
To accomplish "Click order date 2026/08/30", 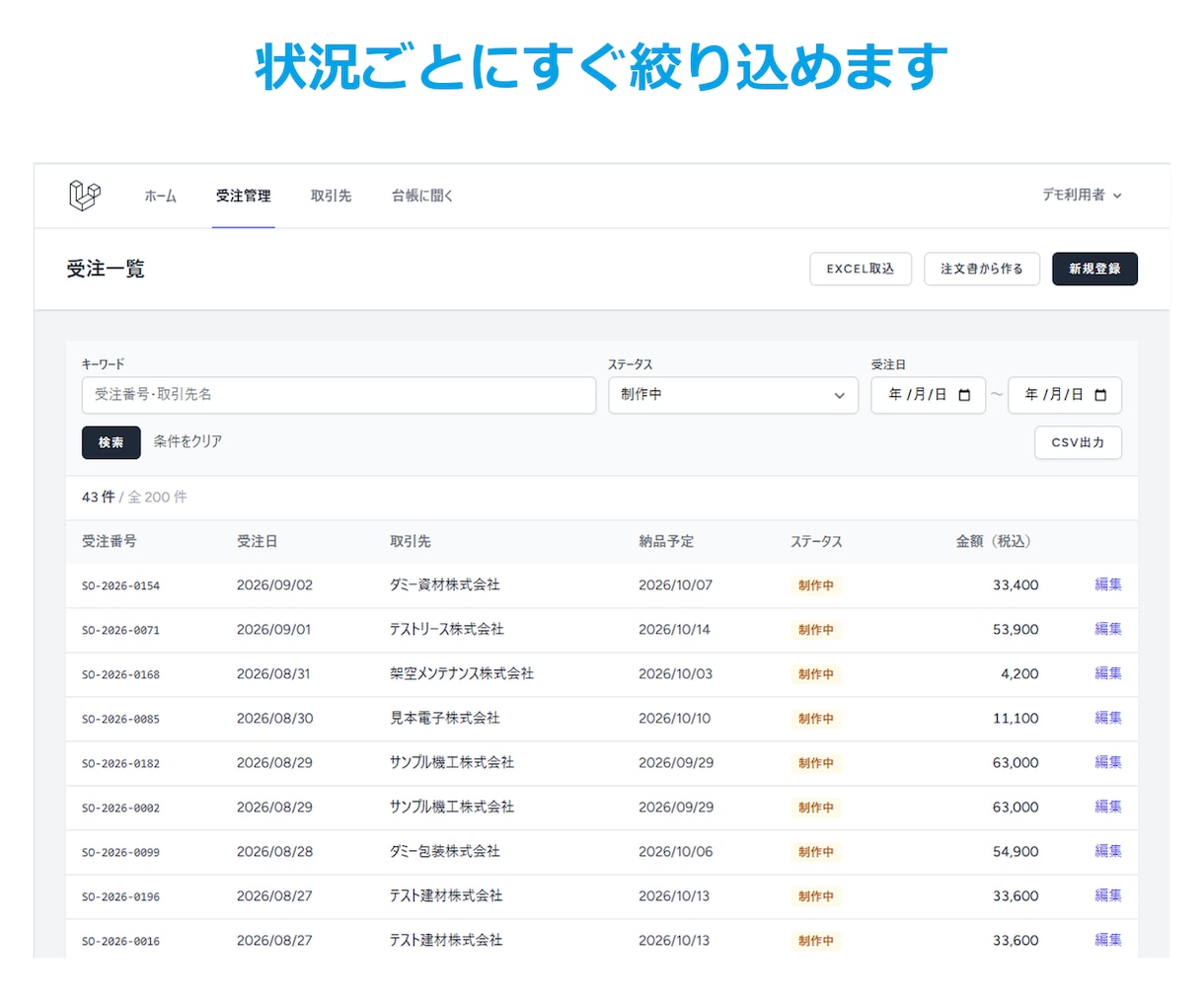I will point(274,718).
